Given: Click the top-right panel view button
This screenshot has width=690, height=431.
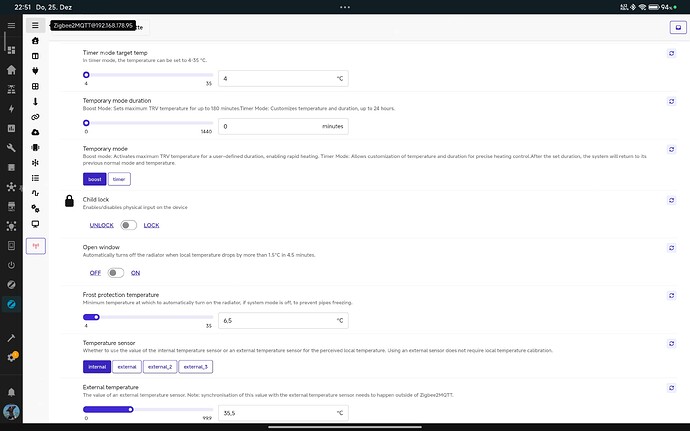Looking at the screenshot, I should tap(678, 27).
